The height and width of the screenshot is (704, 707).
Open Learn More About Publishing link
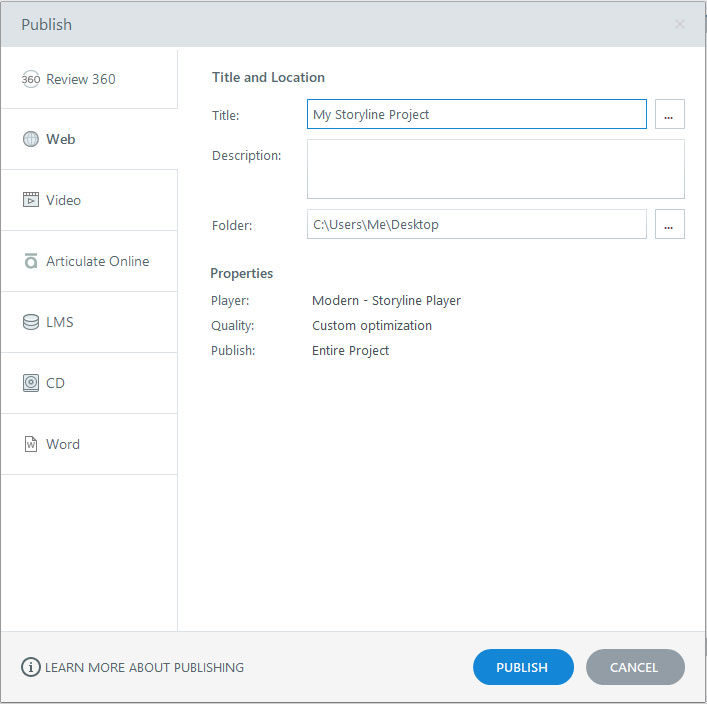[144, 667]
